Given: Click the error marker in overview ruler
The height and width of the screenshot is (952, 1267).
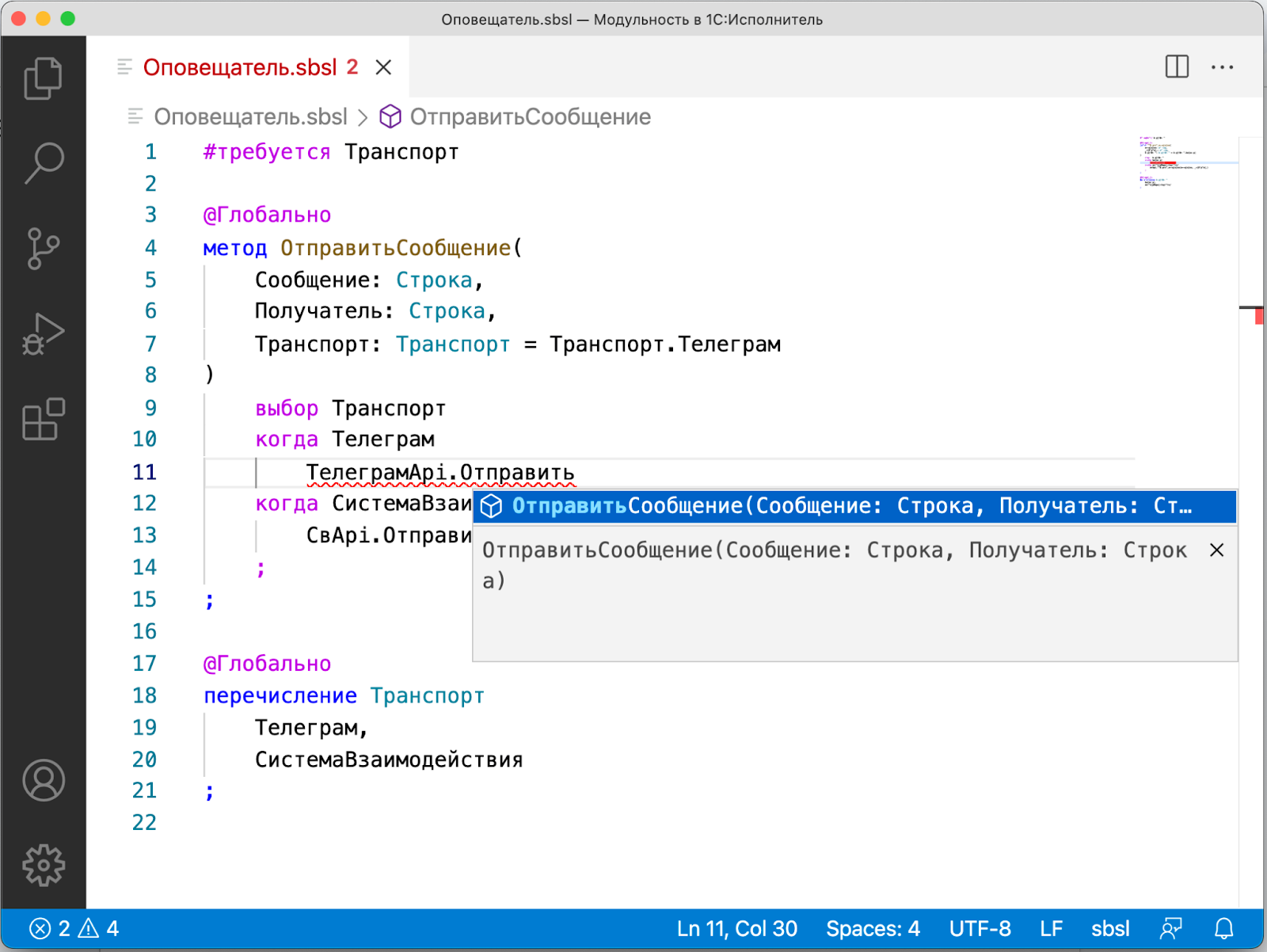Looking at the screenshot, I should [x=1259, y=317].
